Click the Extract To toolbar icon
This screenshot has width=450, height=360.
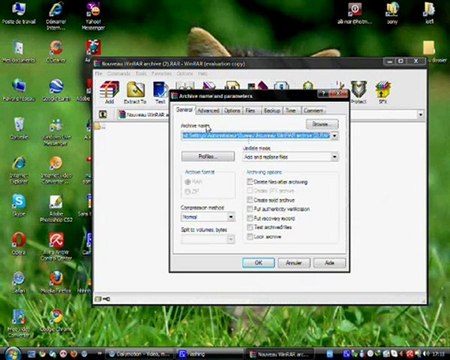pos(135,92)
